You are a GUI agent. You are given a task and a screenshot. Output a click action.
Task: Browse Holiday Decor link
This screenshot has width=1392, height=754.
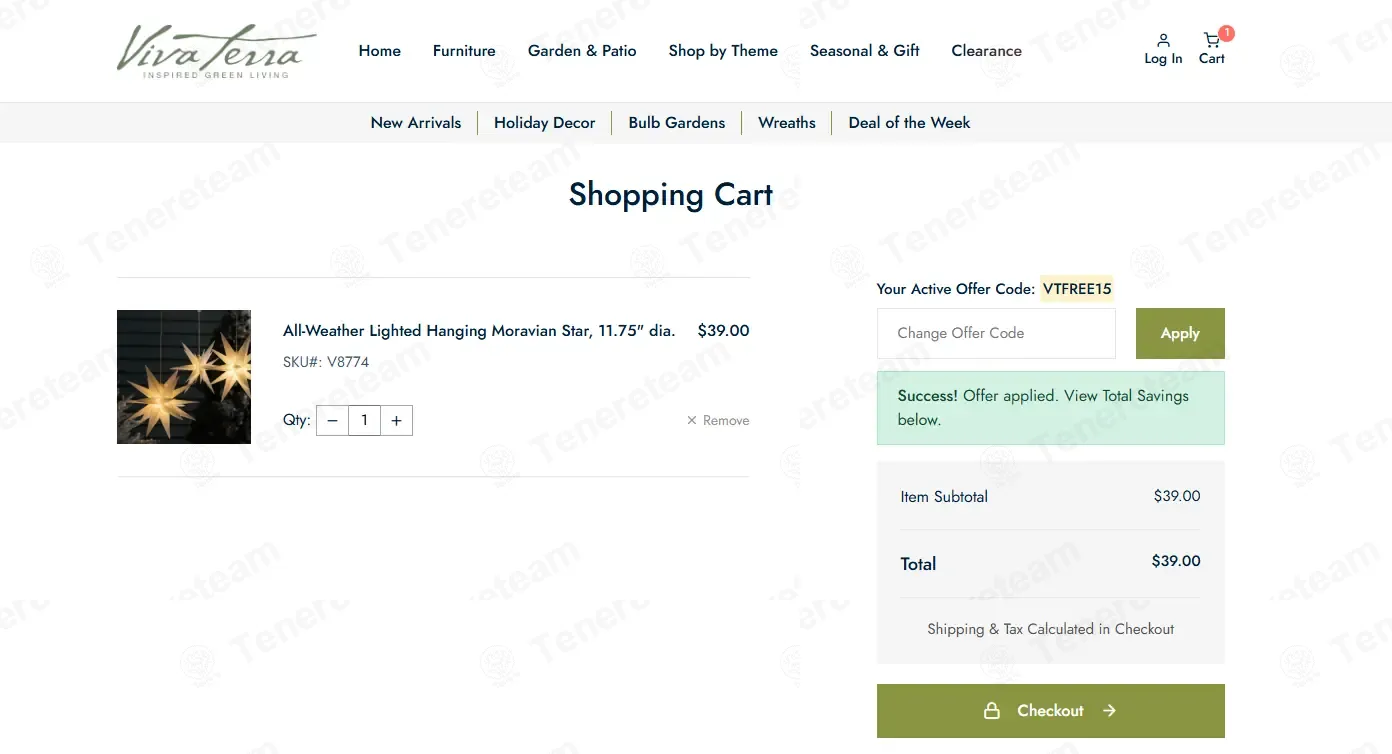pyautogui.click(x=544, y=123)
